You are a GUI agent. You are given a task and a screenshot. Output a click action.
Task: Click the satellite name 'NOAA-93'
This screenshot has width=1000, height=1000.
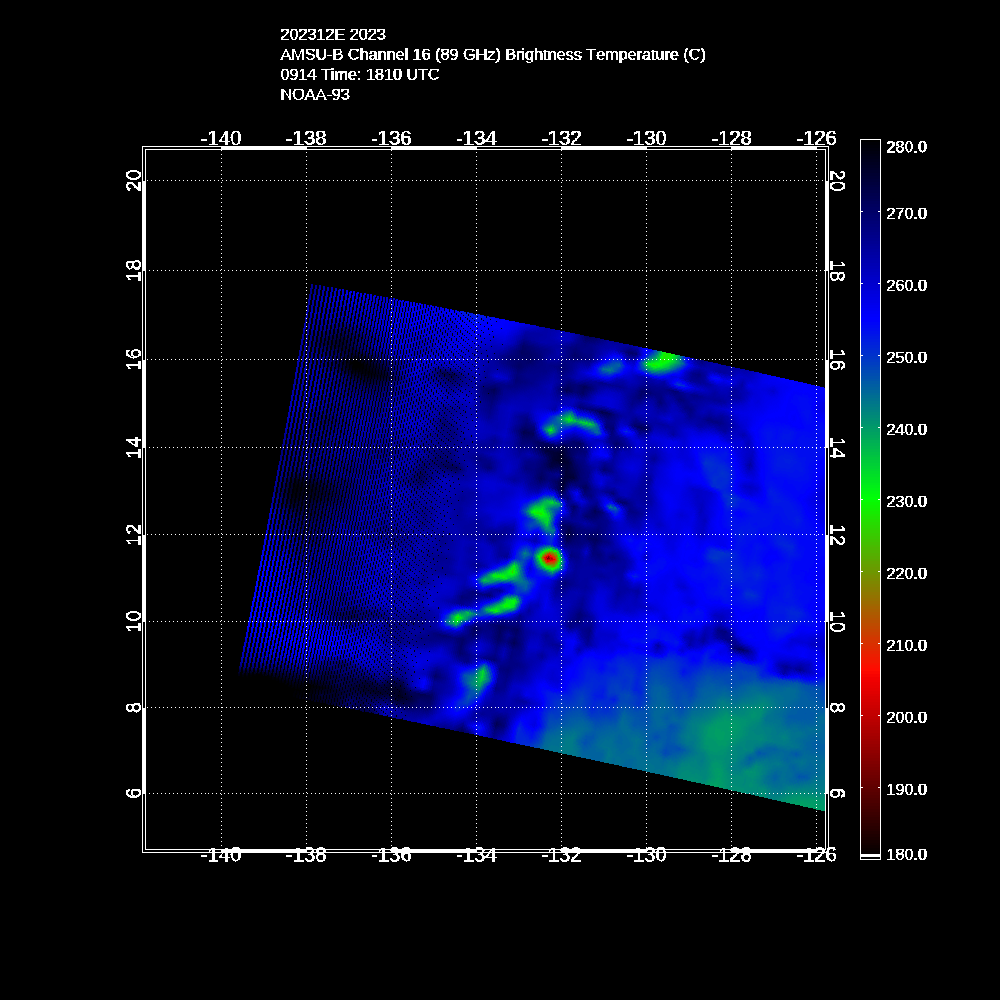[315, 94]
